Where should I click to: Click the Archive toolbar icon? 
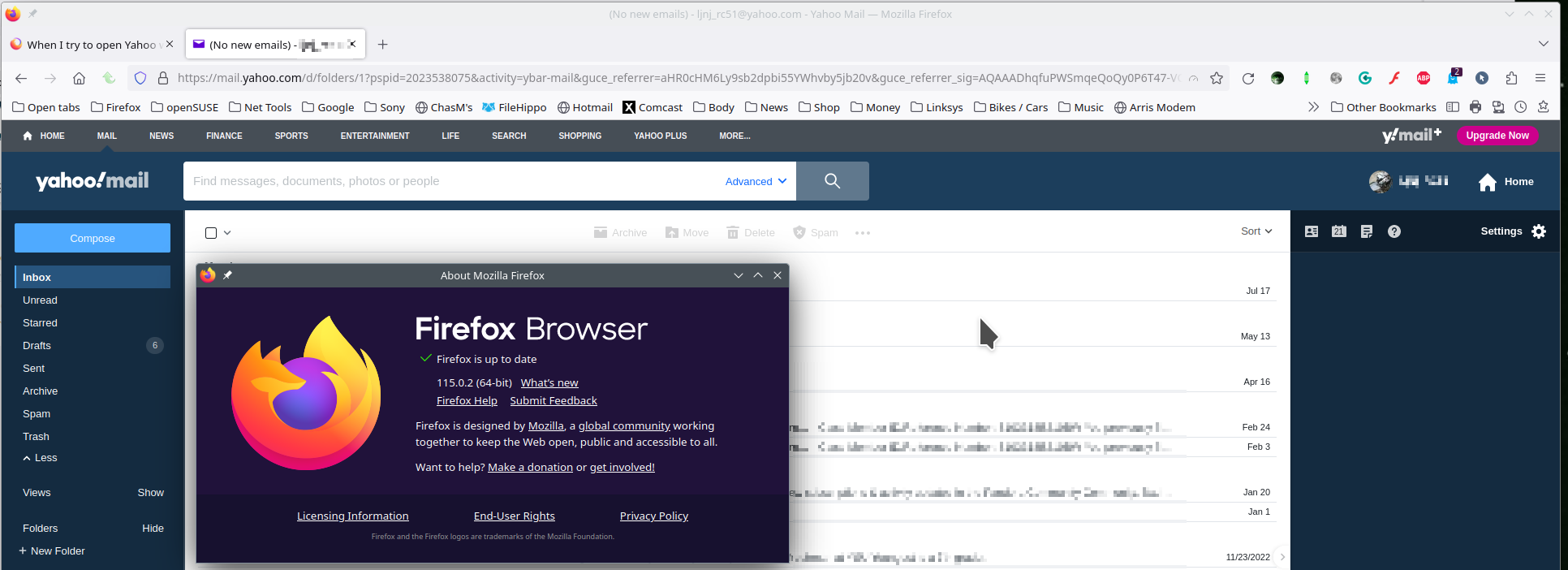tap(601, 232)
